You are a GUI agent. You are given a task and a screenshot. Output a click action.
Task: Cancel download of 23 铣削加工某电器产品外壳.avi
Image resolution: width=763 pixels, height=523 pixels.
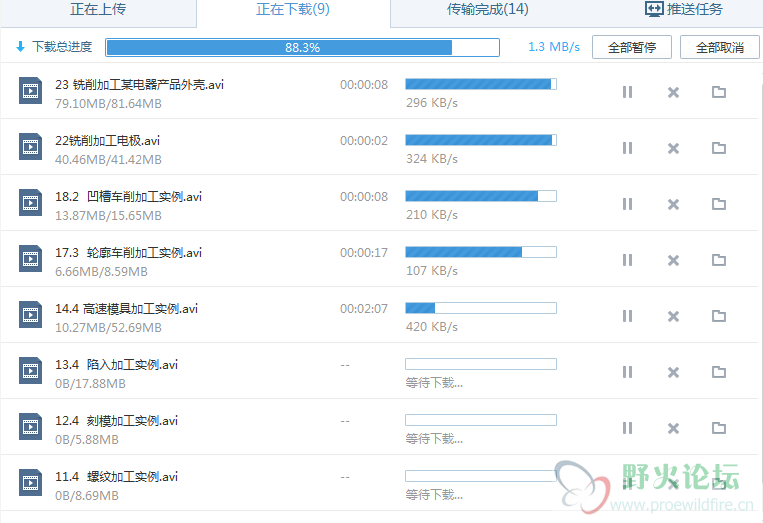click(x=673, y=92)
